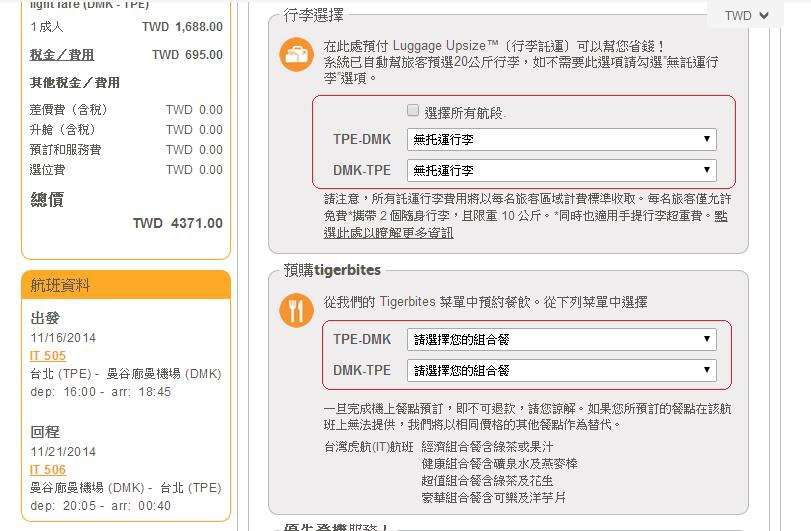The height and width of the screenshot is (531, 811).
Task: Click the departure date 11/16/2014
Action: pos(63,338)
